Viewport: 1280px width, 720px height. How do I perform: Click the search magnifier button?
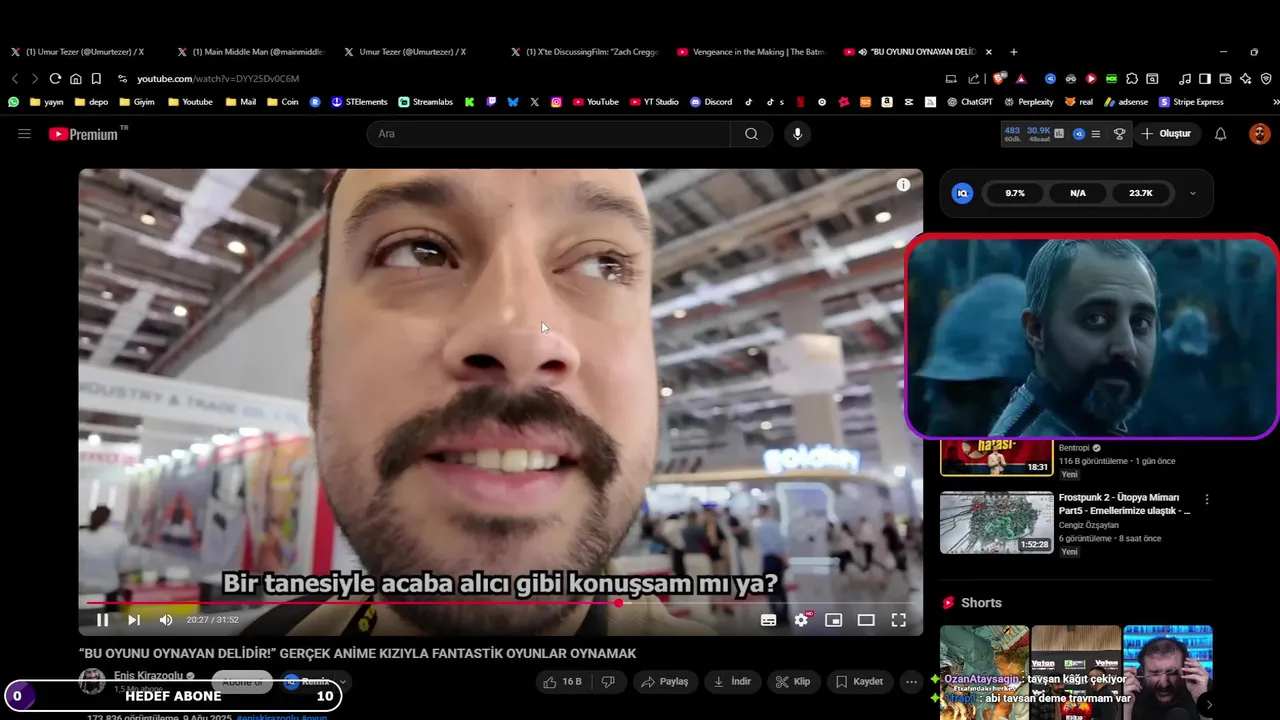[x=751, y=134]
